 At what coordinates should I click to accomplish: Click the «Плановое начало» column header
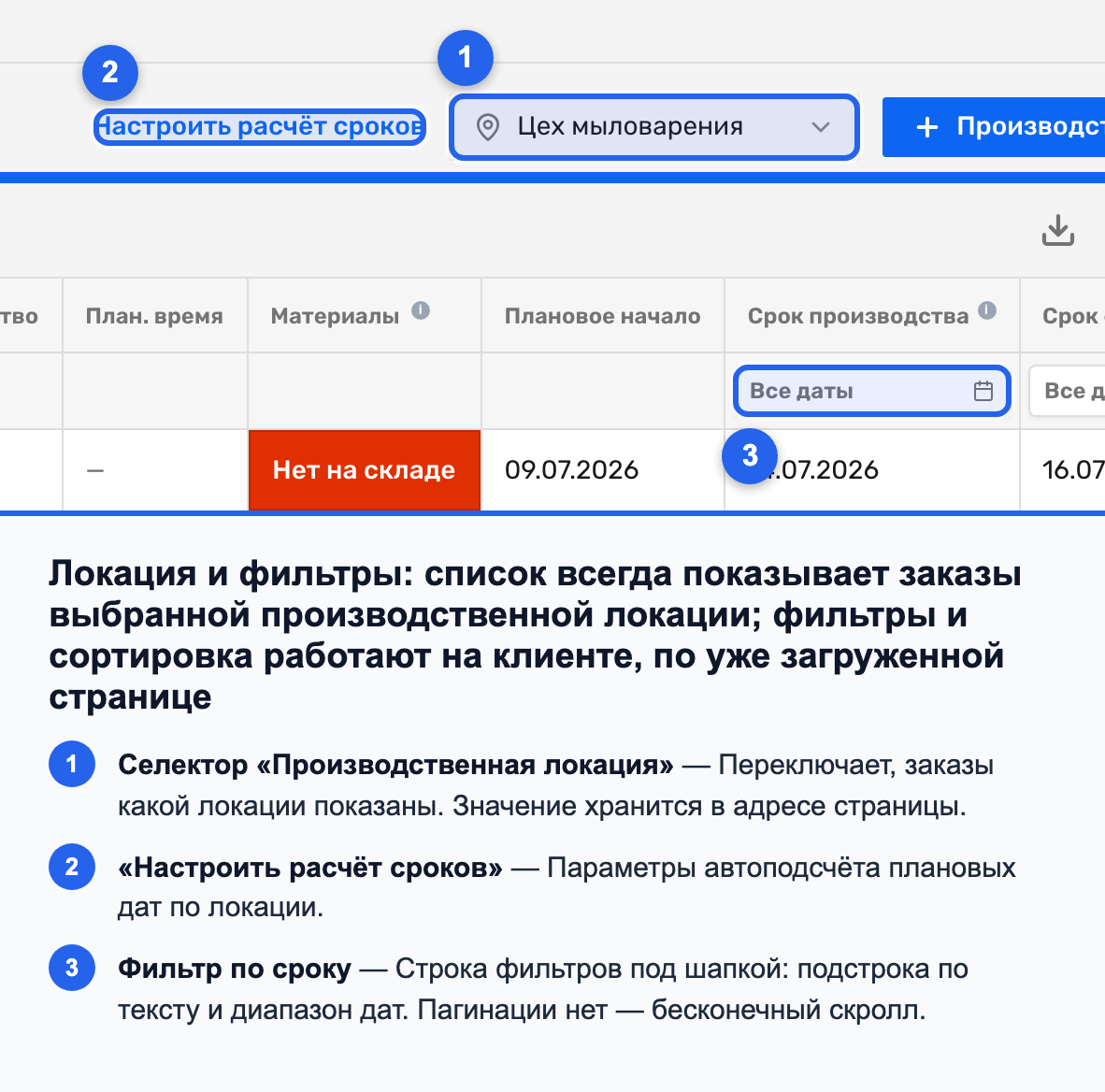coord(603,316)
